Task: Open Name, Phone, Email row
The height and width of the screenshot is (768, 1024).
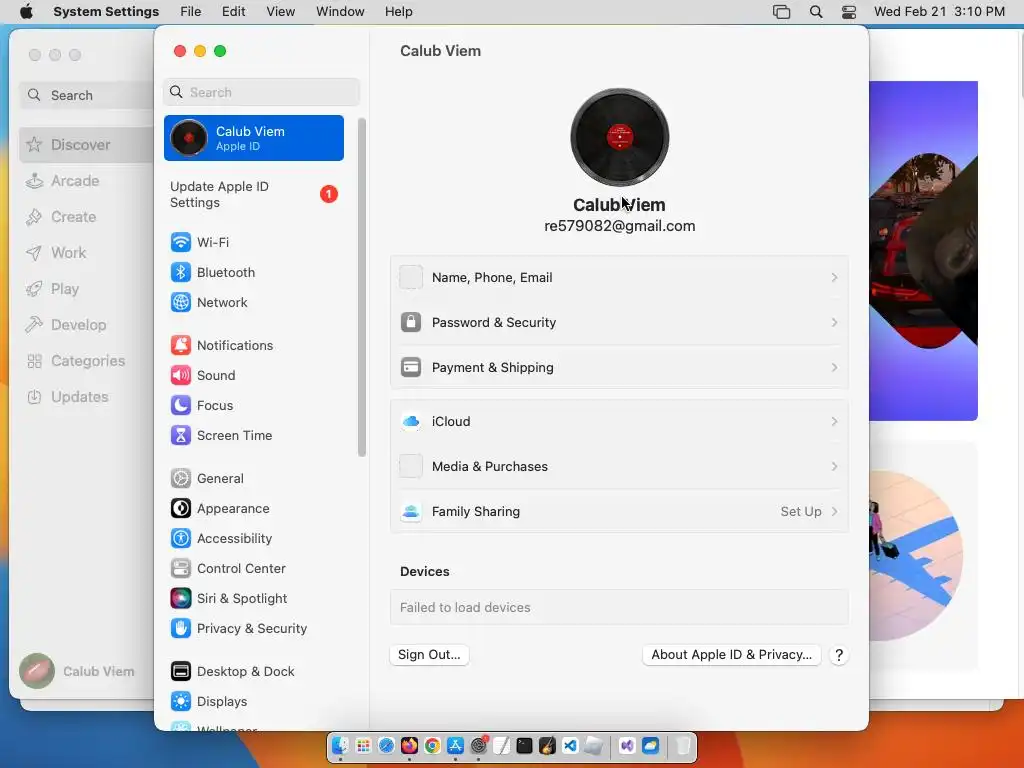Action: 619,278
